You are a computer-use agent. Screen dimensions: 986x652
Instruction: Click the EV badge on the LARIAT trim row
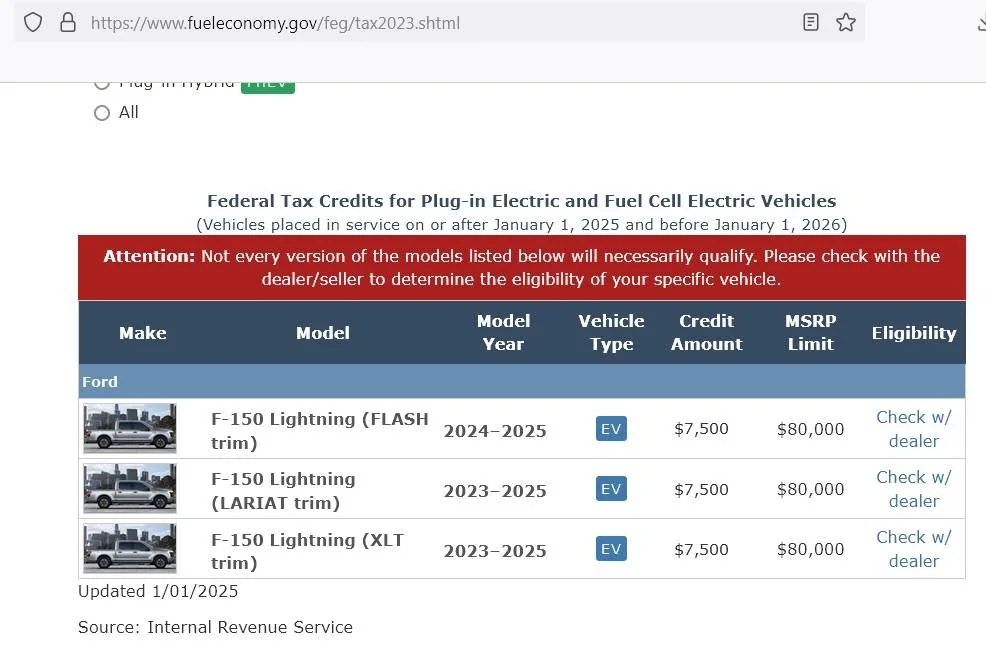pyautogui.click(x=611, y=488)
